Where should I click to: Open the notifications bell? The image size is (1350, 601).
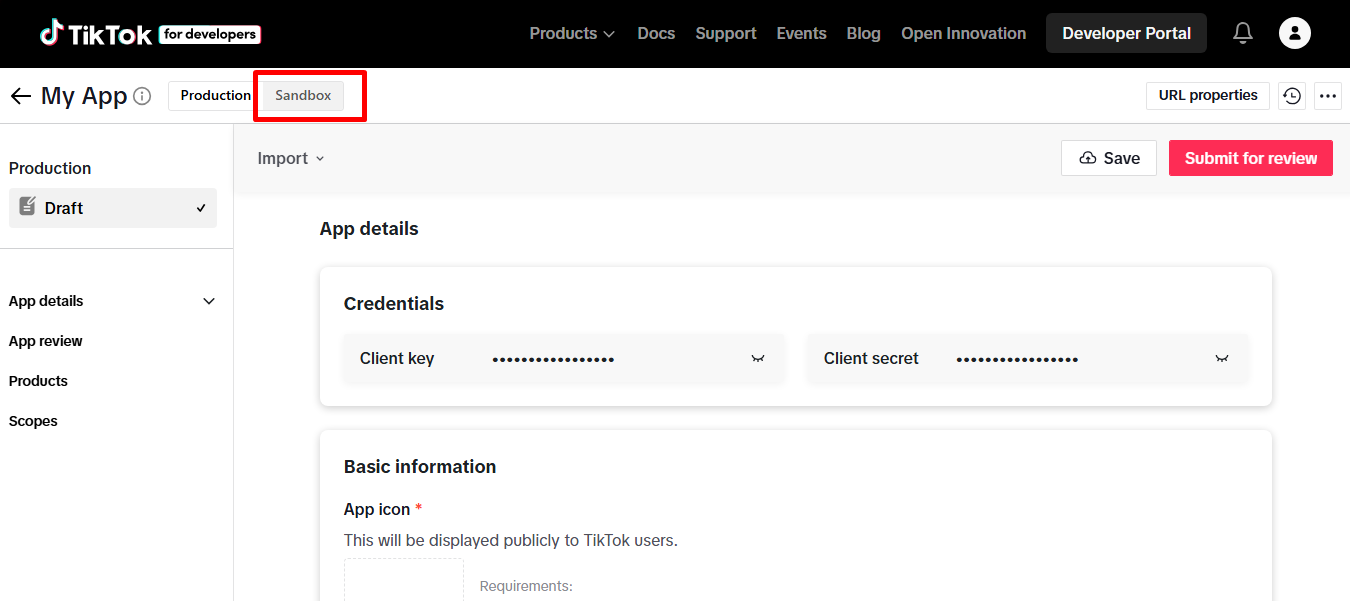[x=1243, y=33]
